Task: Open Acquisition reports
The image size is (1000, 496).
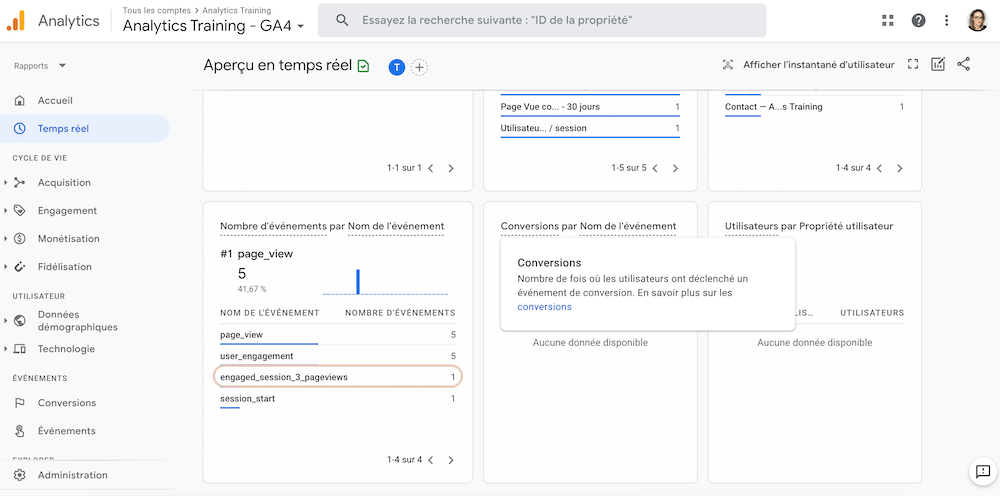Action: tap(64, 183)
